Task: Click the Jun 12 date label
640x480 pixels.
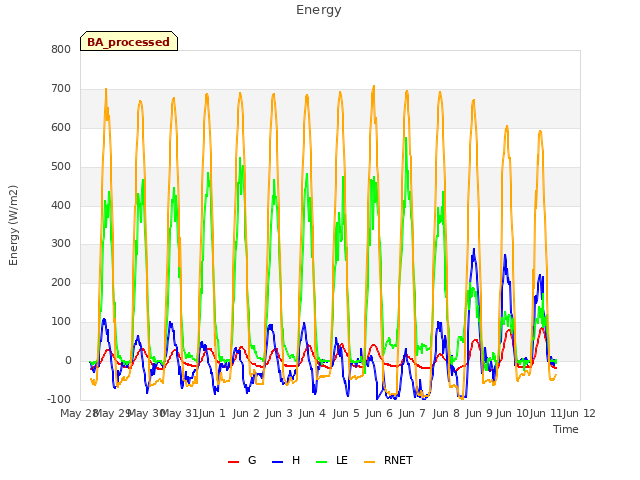Action: click(x=579, y=413)
